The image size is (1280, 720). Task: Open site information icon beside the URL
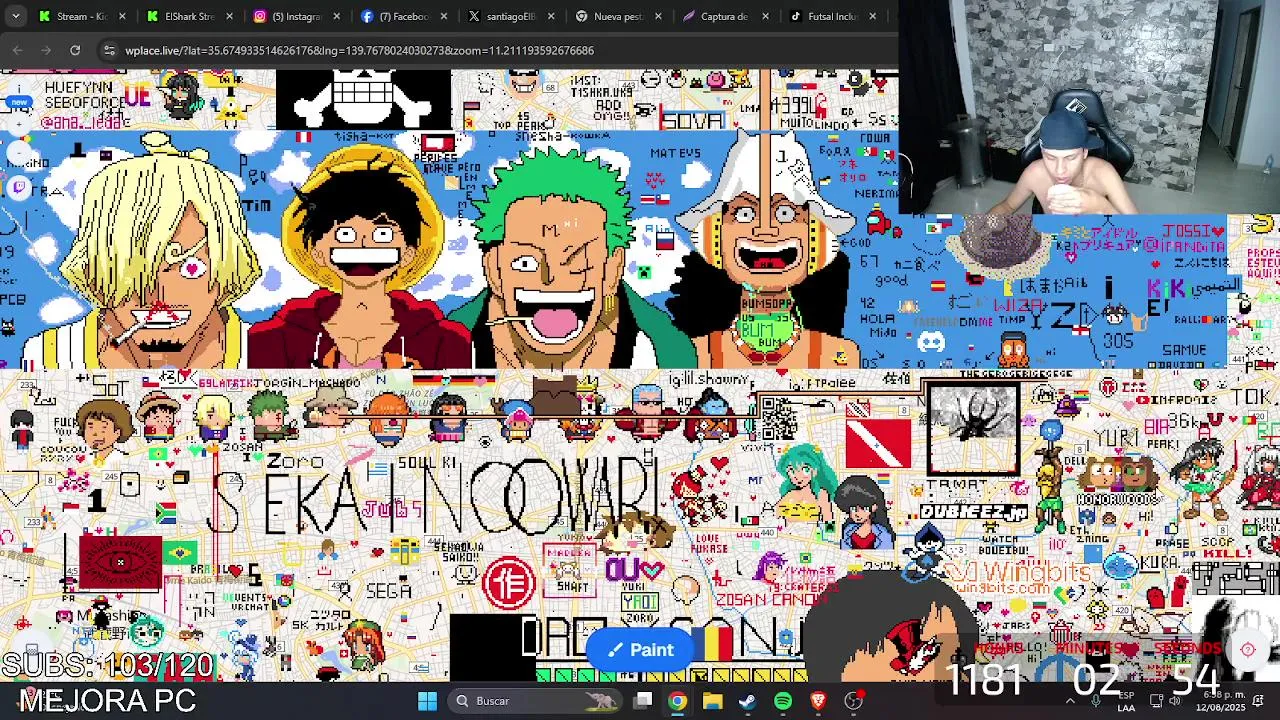pyautogui.click(x=108, y=50)
